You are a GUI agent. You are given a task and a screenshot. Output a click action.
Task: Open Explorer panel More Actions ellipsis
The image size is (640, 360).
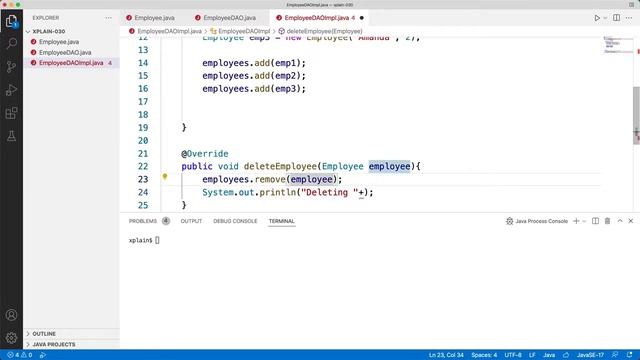[108, 18]
